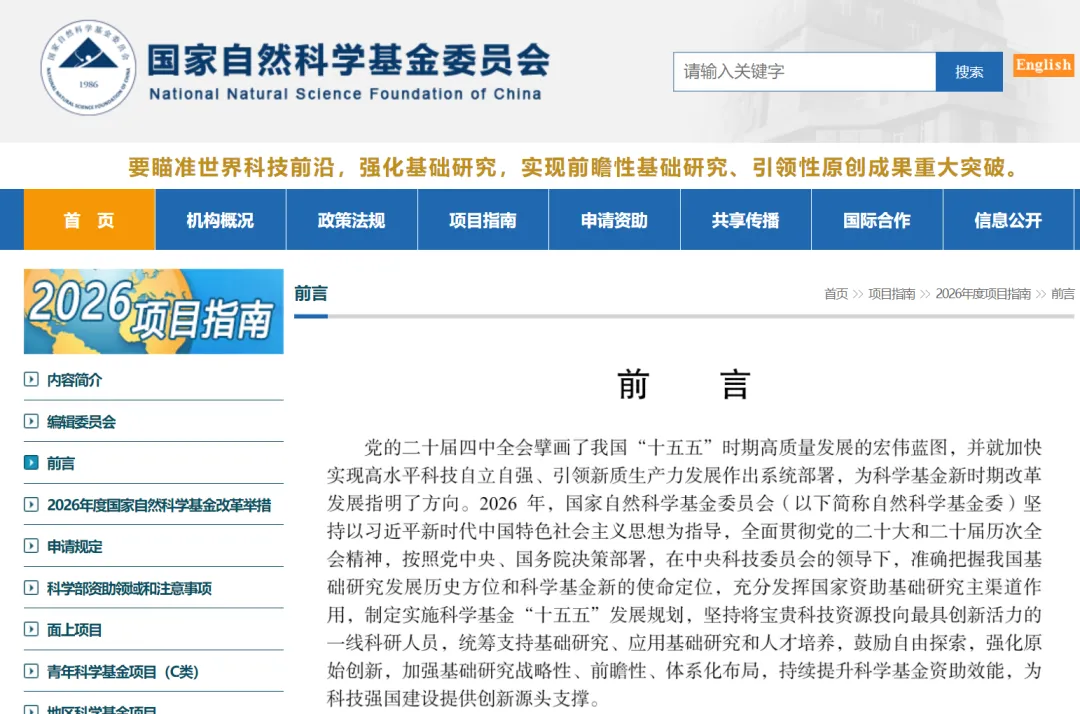1080x714 pixels.
Task: Open sidebar link 青年科学基金项目（C类）
Action: point(123,671)
